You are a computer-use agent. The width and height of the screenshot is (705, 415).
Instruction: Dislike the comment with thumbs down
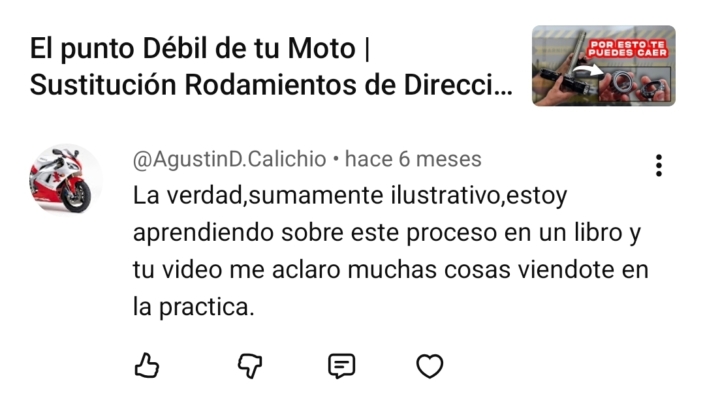tap(250, 366)
